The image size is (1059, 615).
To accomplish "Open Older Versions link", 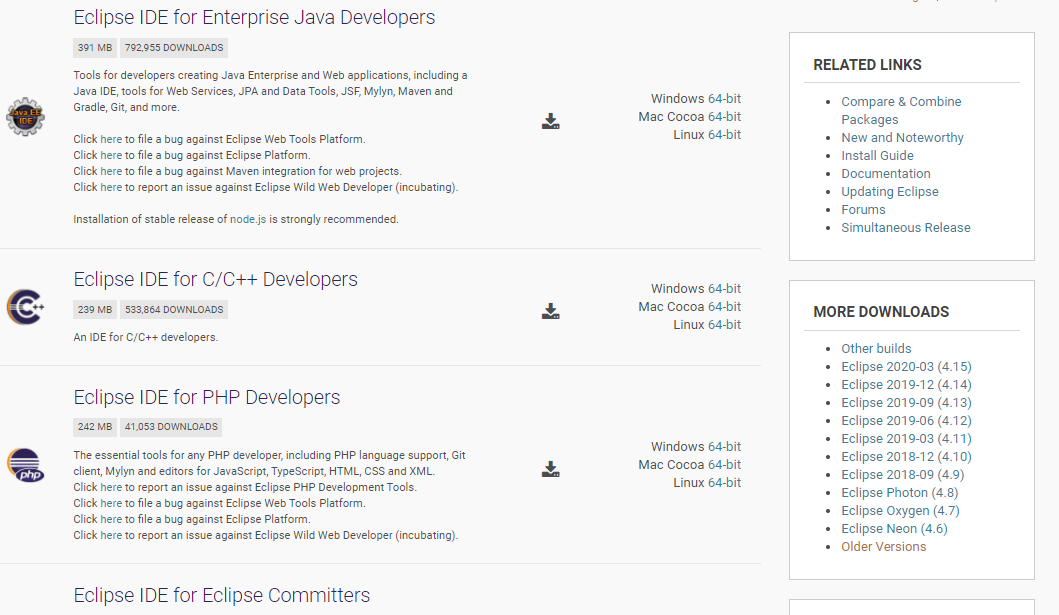I will click(x=883, y=547).
